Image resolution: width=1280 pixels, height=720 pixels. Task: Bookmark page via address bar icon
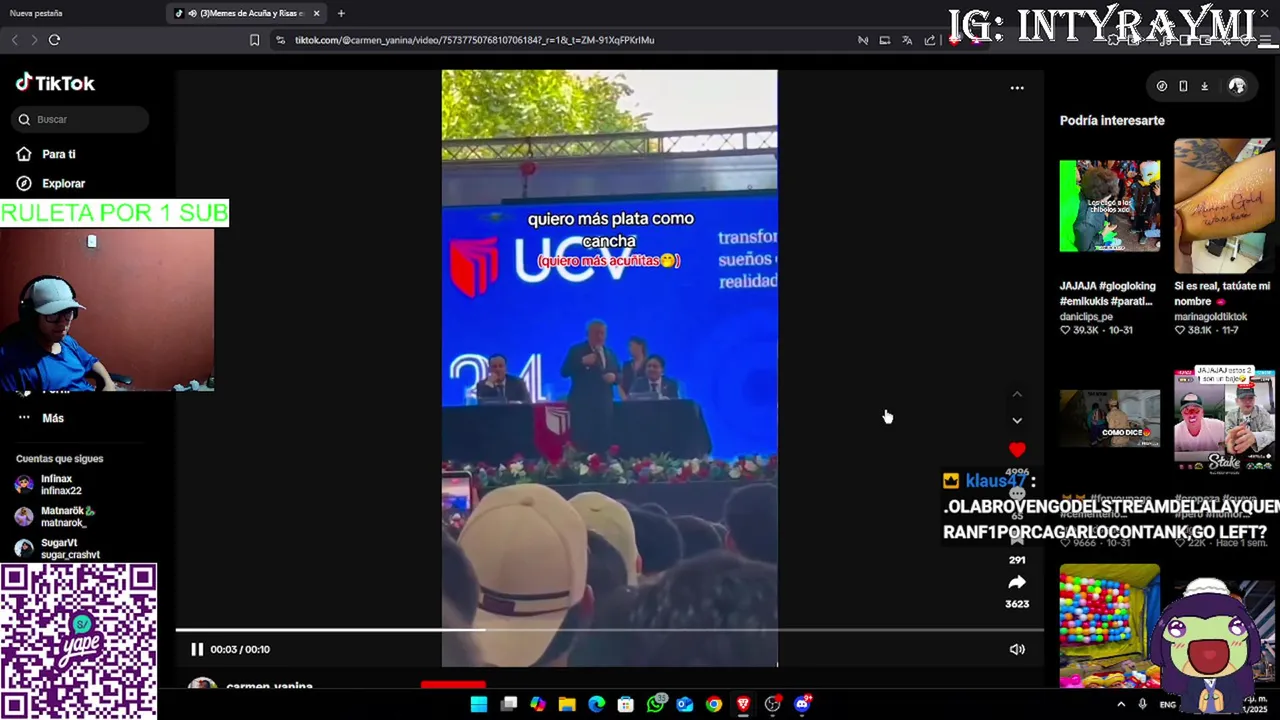tap(254, 40)
